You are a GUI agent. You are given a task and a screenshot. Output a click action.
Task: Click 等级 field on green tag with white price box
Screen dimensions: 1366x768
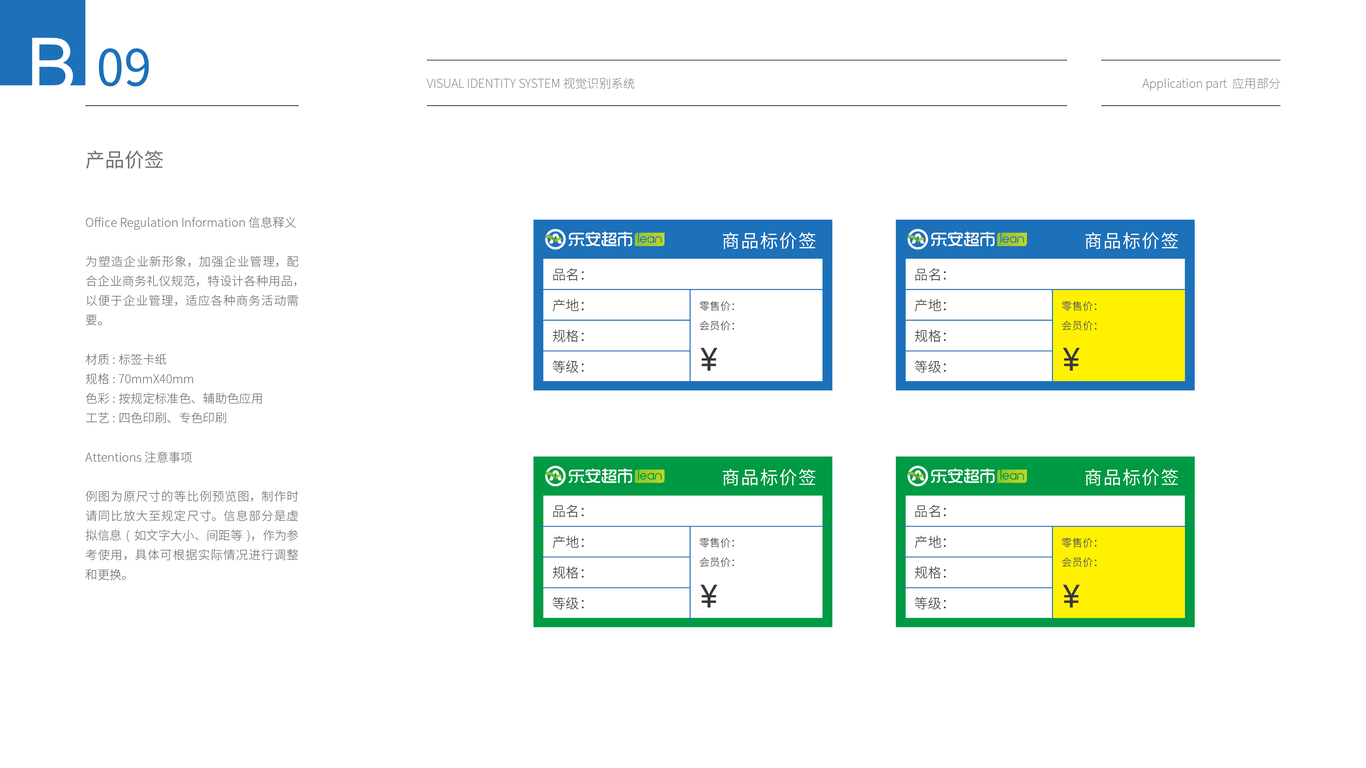point(616,604)
